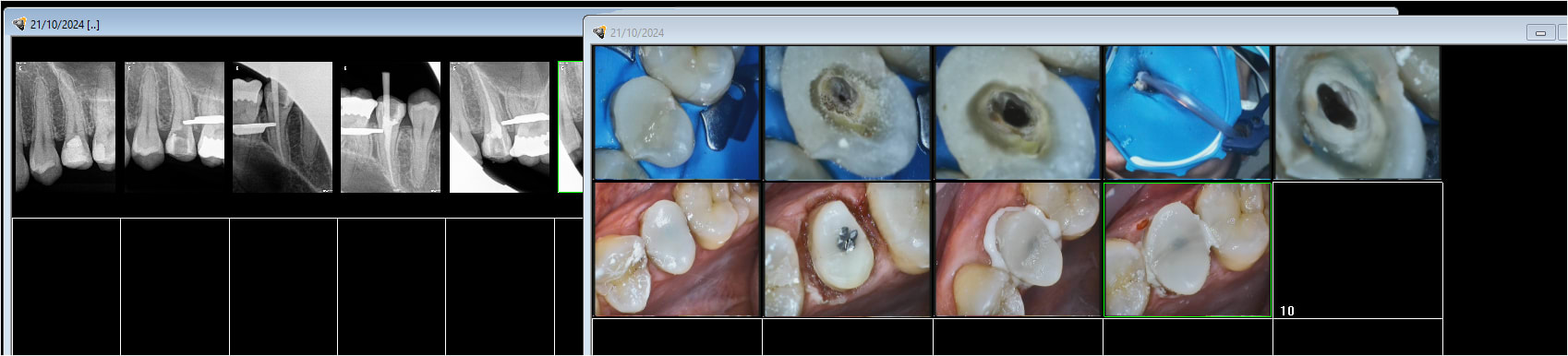Open the third top-row photo of the open canal

tap(1018, 113)
